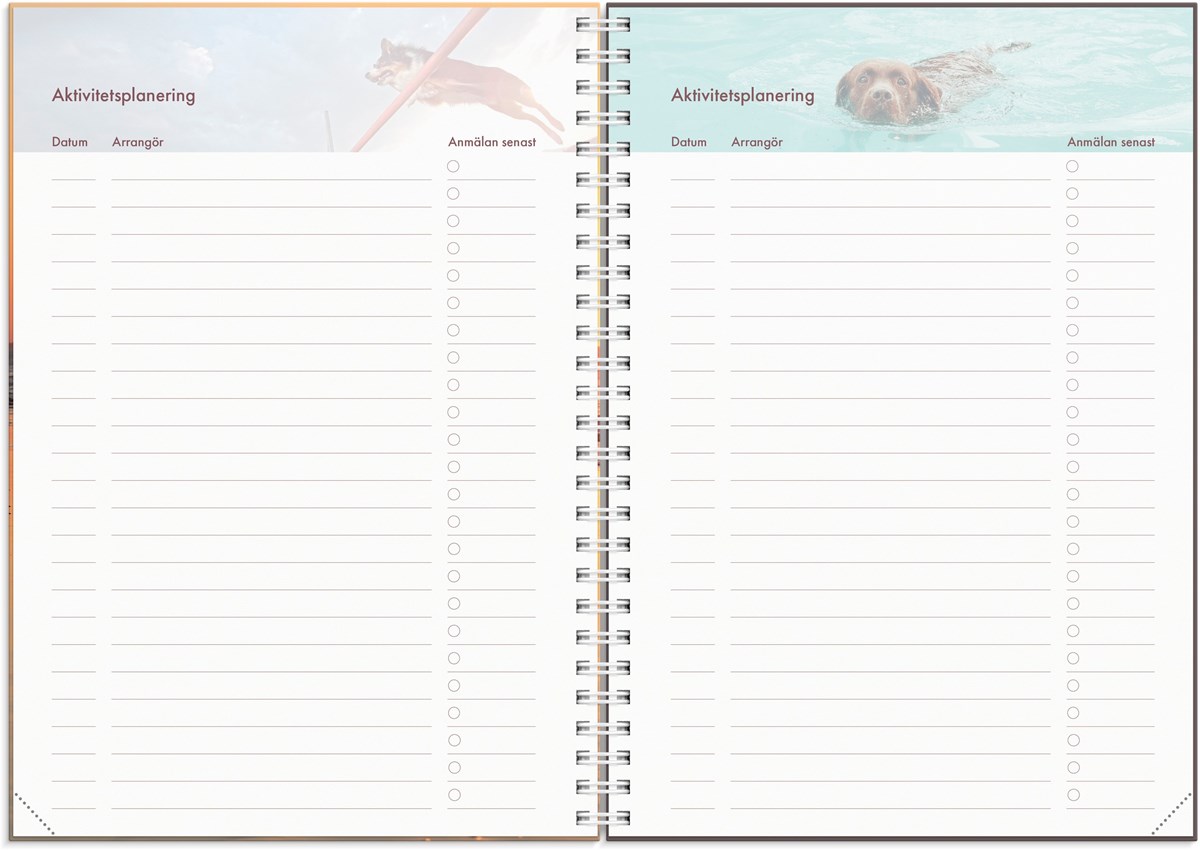Click the Datum header on the right page
Image resolution: width=1200 pixels, height=850 pixels.
[689, 142]
